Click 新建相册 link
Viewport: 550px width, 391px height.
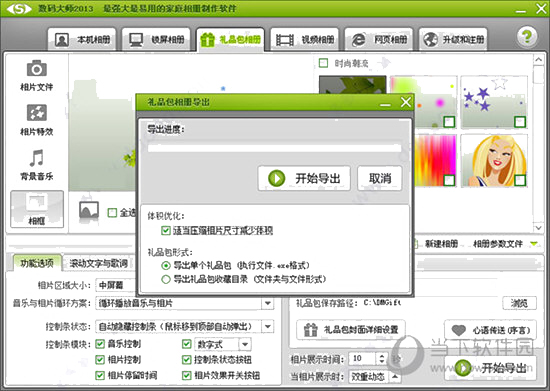441,243
